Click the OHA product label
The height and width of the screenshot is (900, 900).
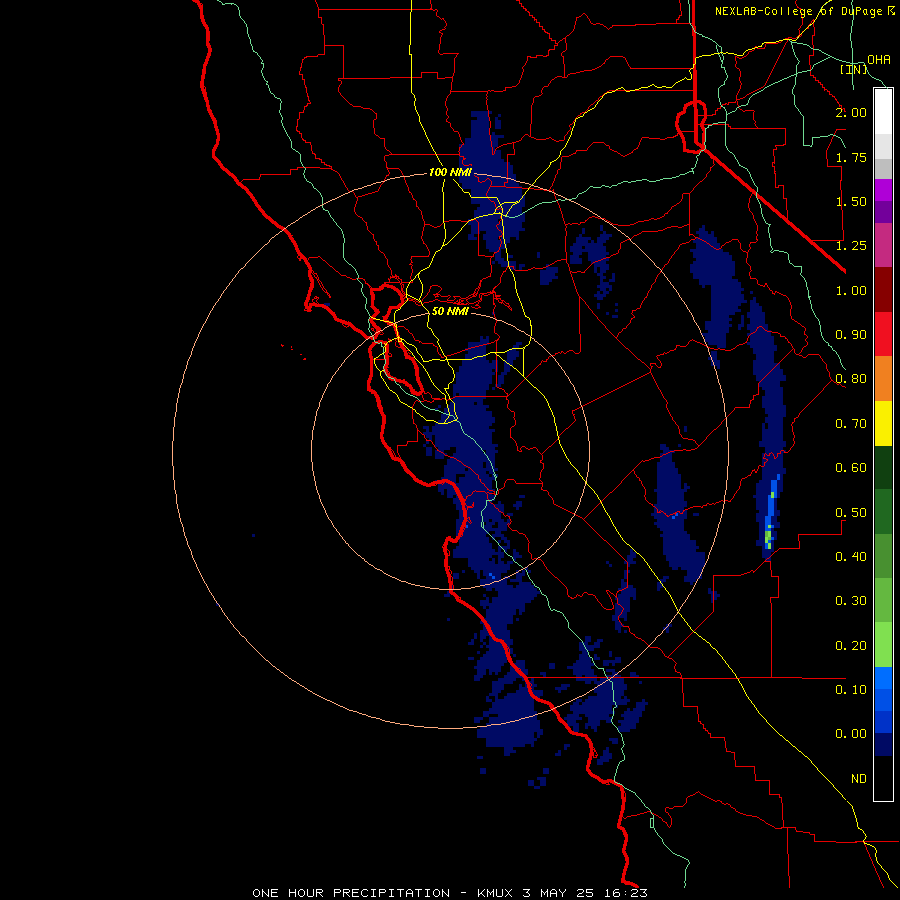pyautogui.click(x=879, y=60)
